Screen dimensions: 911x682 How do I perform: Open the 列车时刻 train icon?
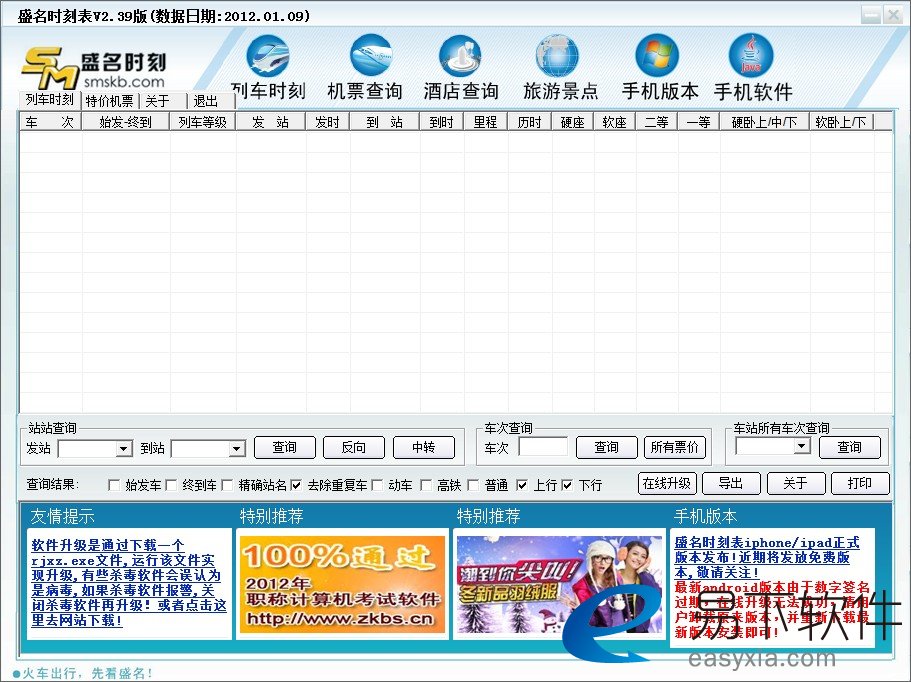(268, 56)
